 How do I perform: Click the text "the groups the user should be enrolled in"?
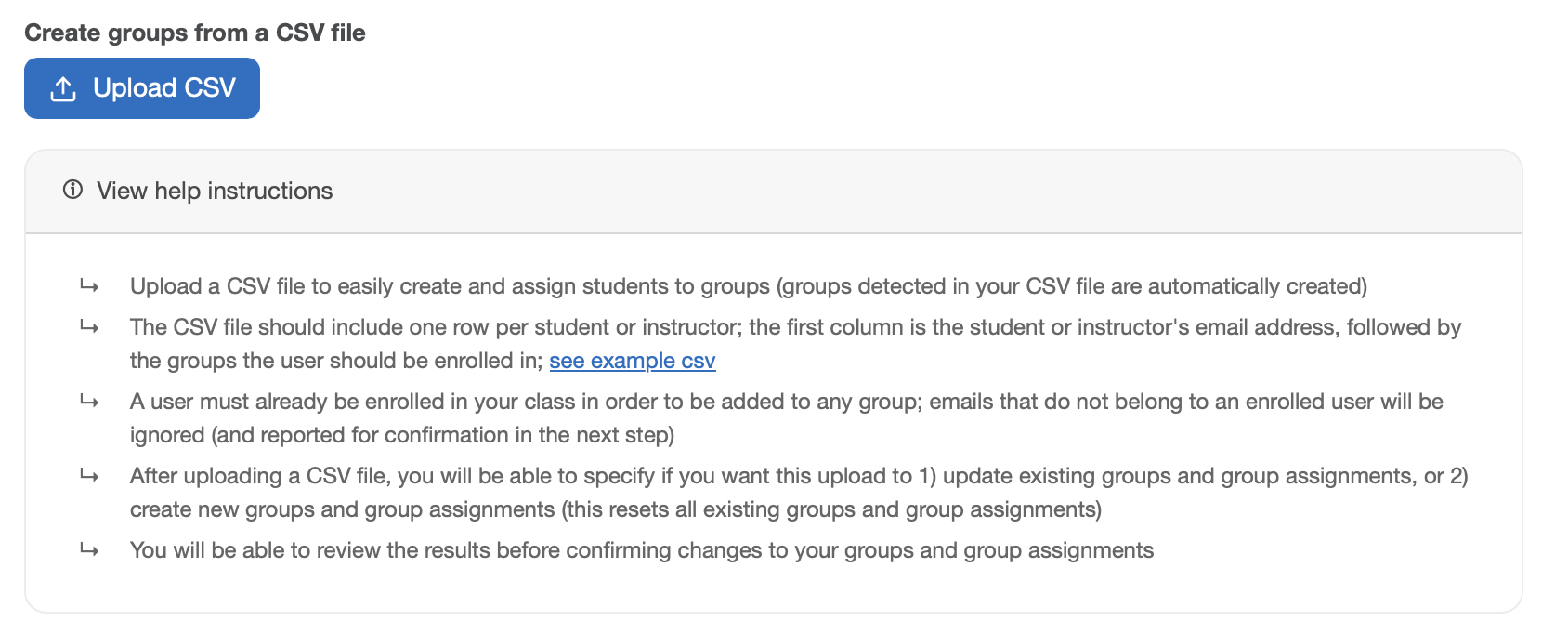(x=336, y=361)
